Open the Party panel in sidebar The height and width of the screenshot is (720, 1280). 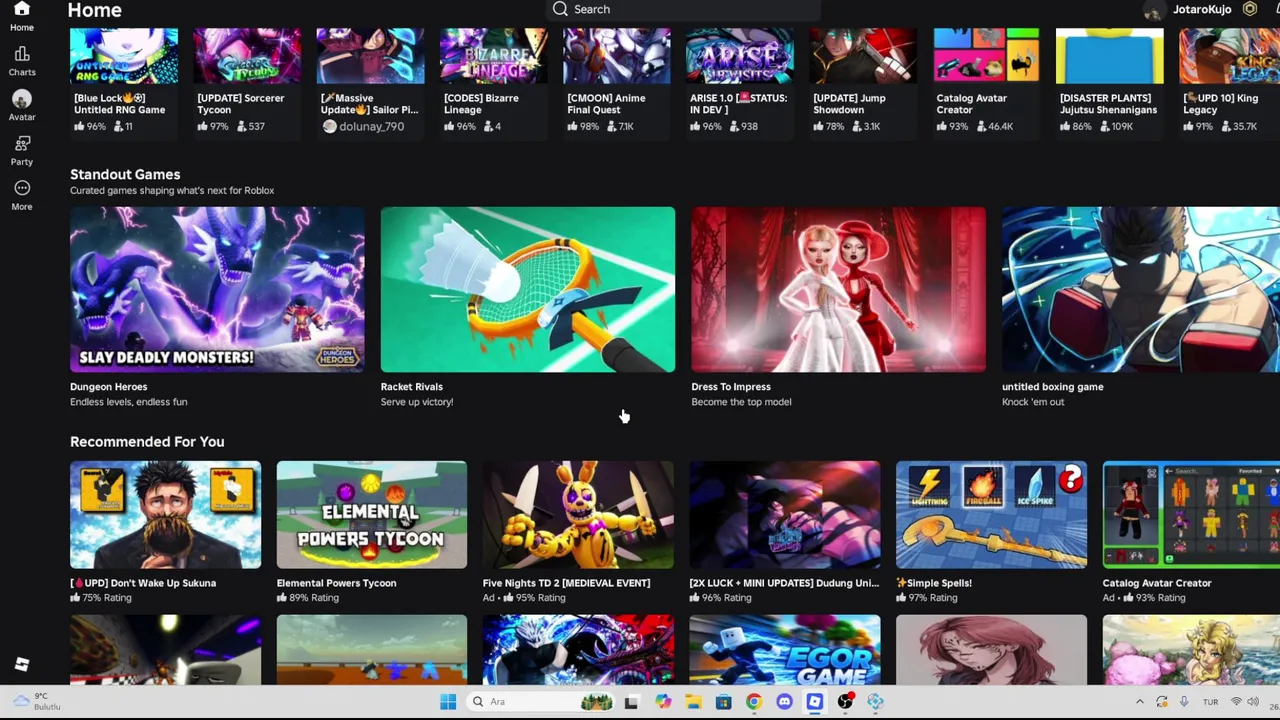coord(22,150)
